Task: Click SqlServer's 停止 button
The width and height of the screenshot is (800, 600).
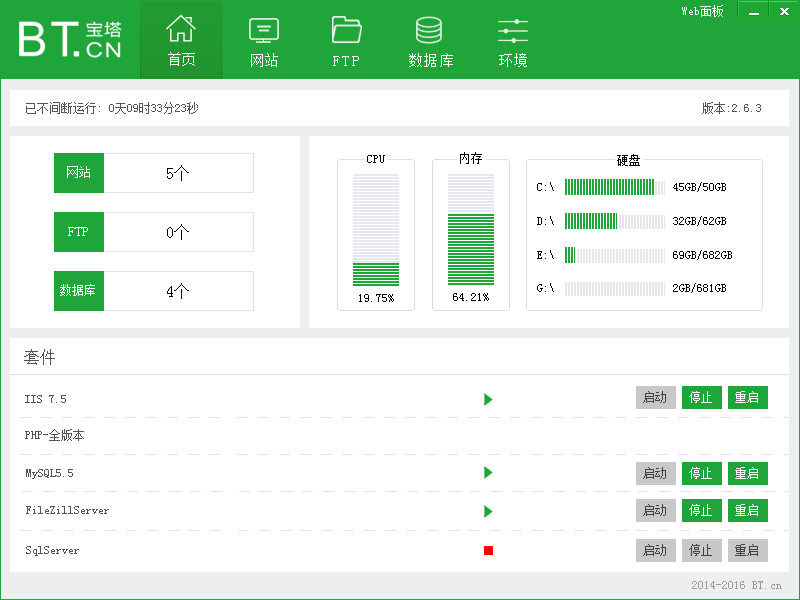Action: [702, 551]
